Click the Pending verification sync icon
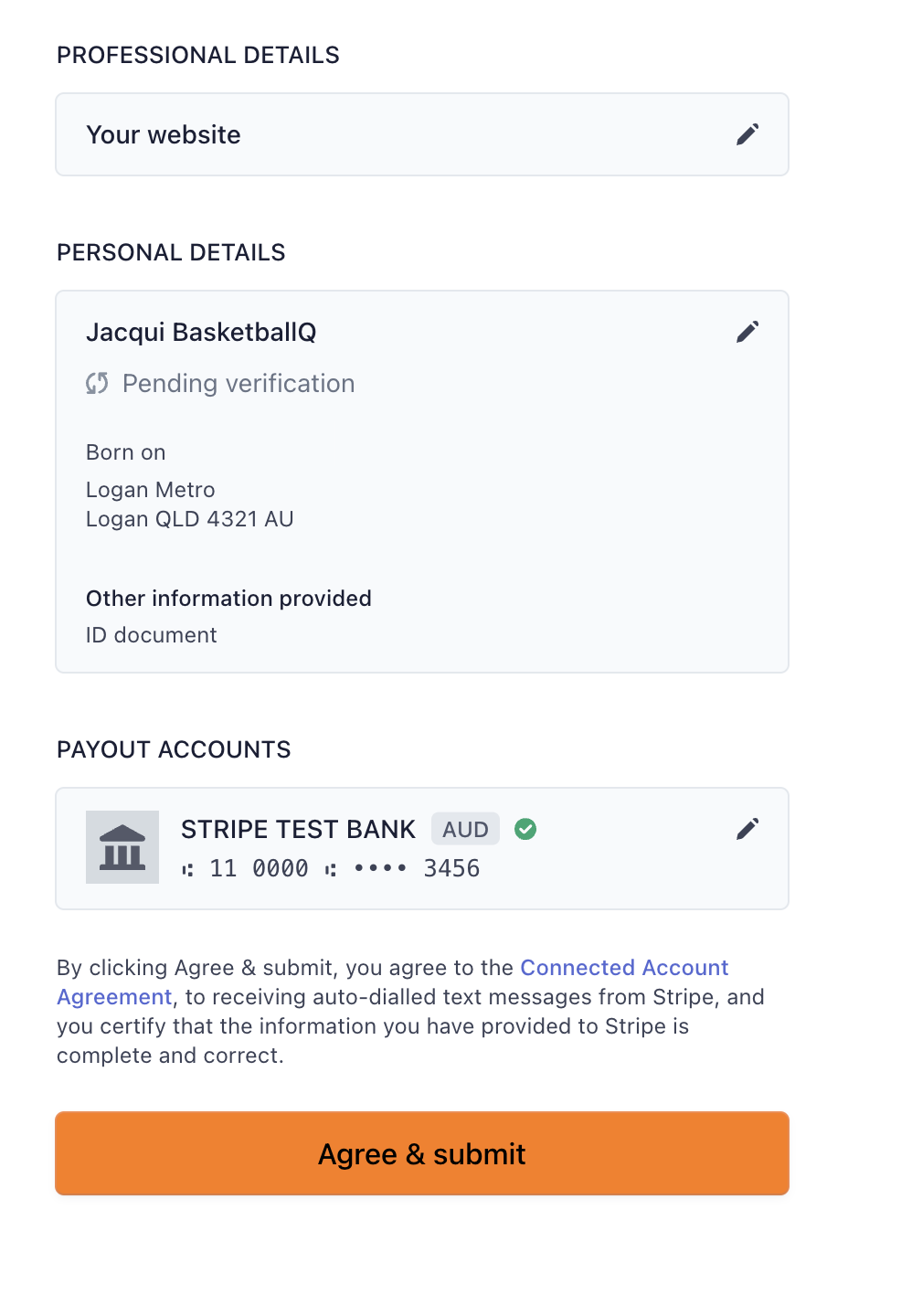The image size is (901, 1316). click(x=97, y=383)
